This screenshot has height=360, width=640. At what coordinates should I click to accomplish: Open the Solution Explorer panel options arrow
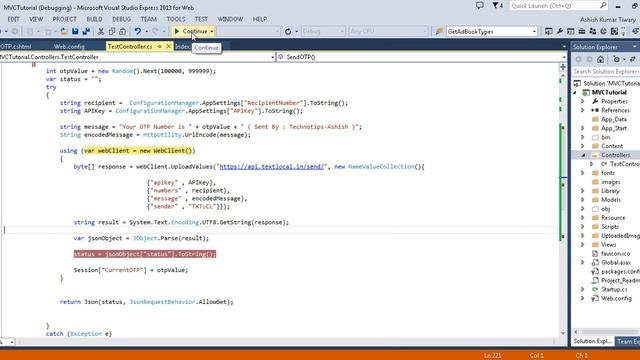635,47
